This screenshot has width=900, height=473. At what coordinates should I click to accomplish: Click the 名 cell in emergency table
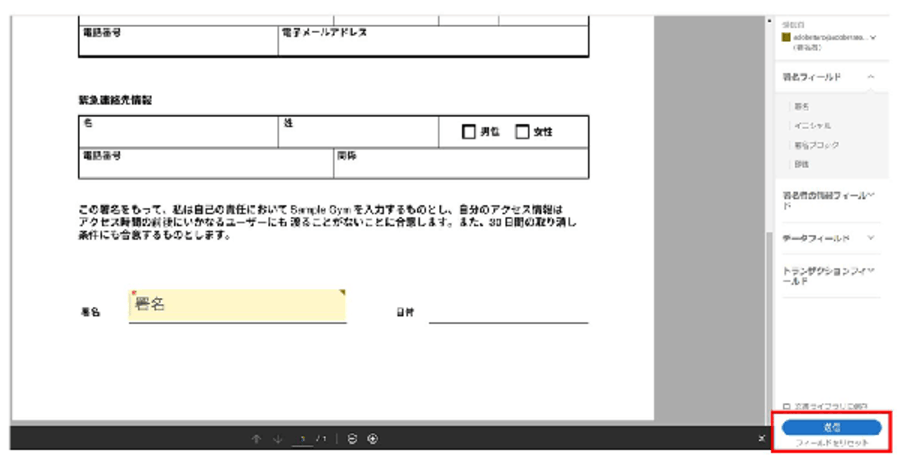179,131
